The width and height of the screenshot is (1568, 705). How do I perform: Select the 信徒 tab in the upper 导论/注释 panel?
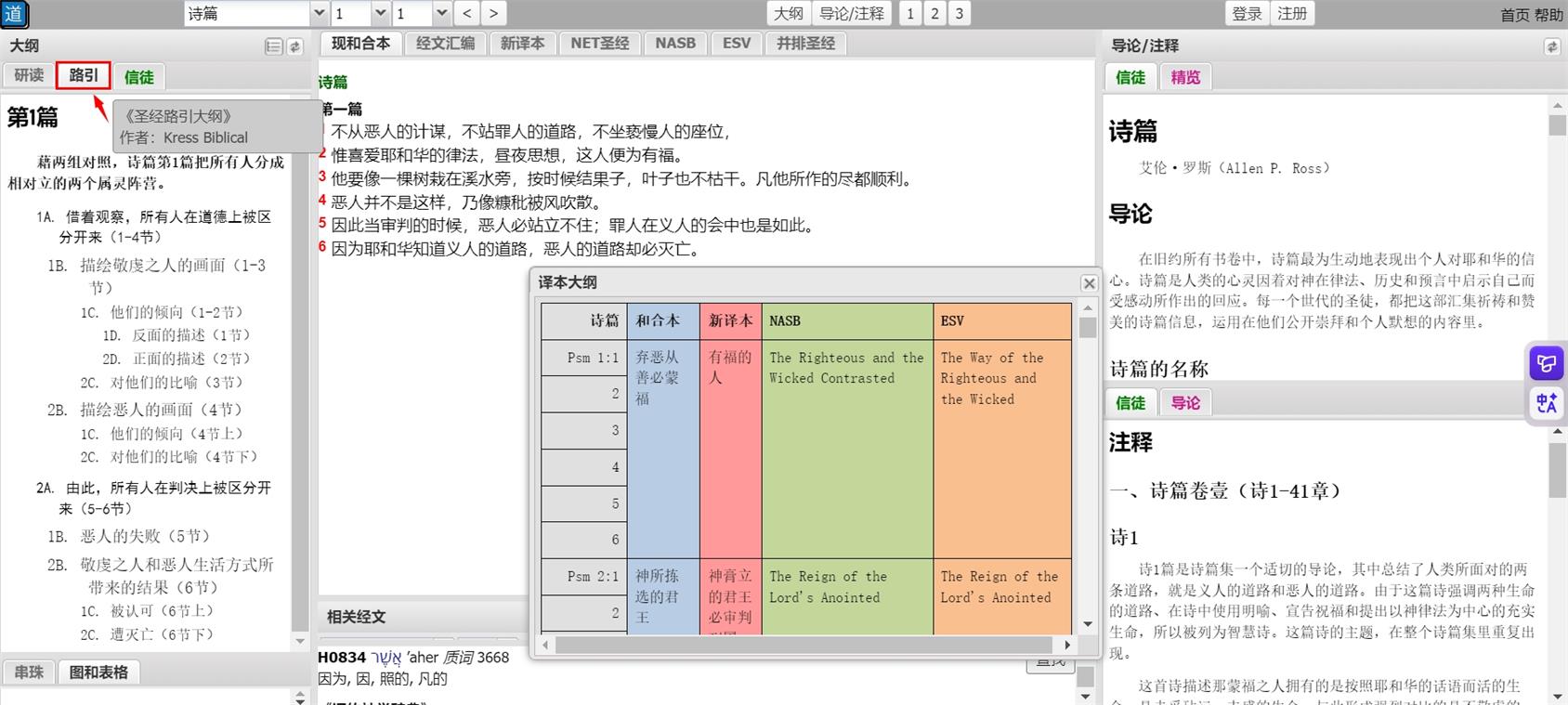(x=1130, y=77)
